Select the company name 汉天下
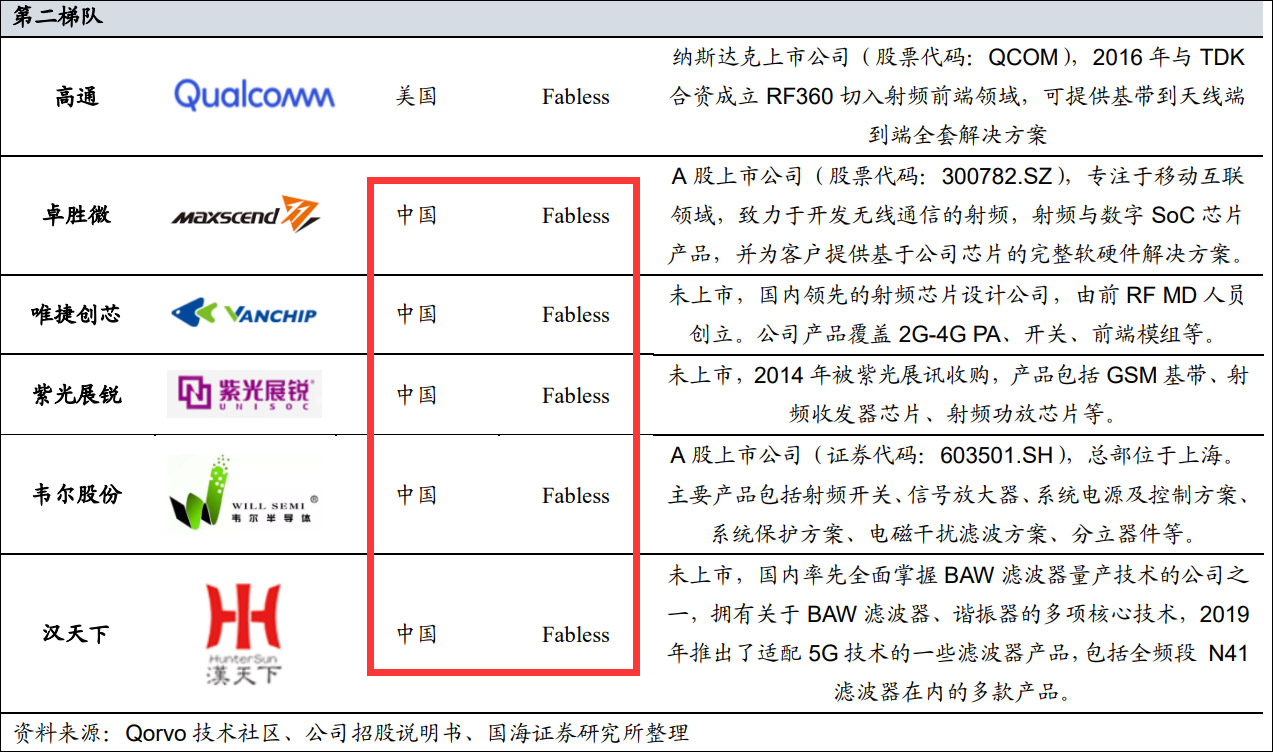 77,634
